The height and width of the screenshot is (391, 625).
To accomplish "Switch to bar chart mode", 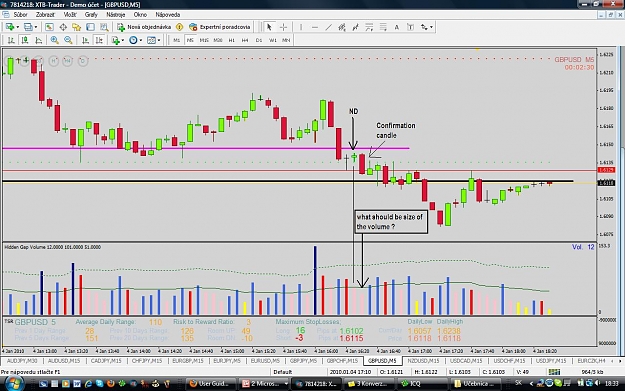I will pyautogui.click(x=11, y=40).
